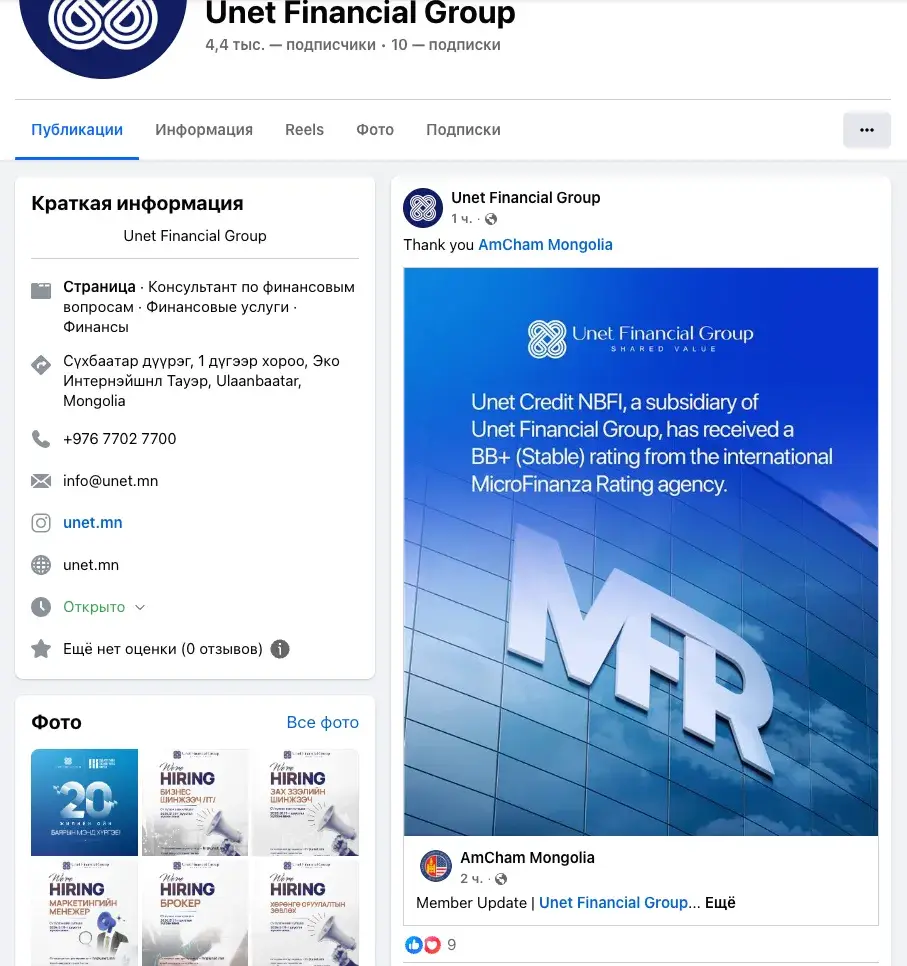907x966 pixels.
Task: Click the email address info@unet.mn
Action: tap(110, 481)
